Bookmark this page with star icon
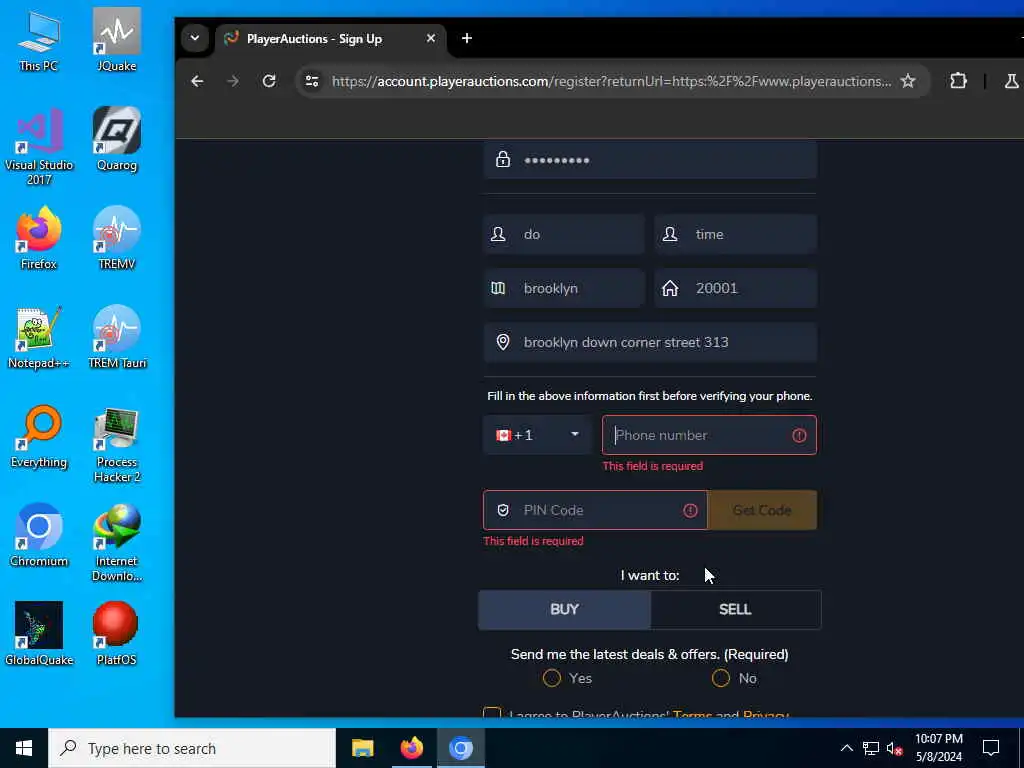 click(908, 81)
